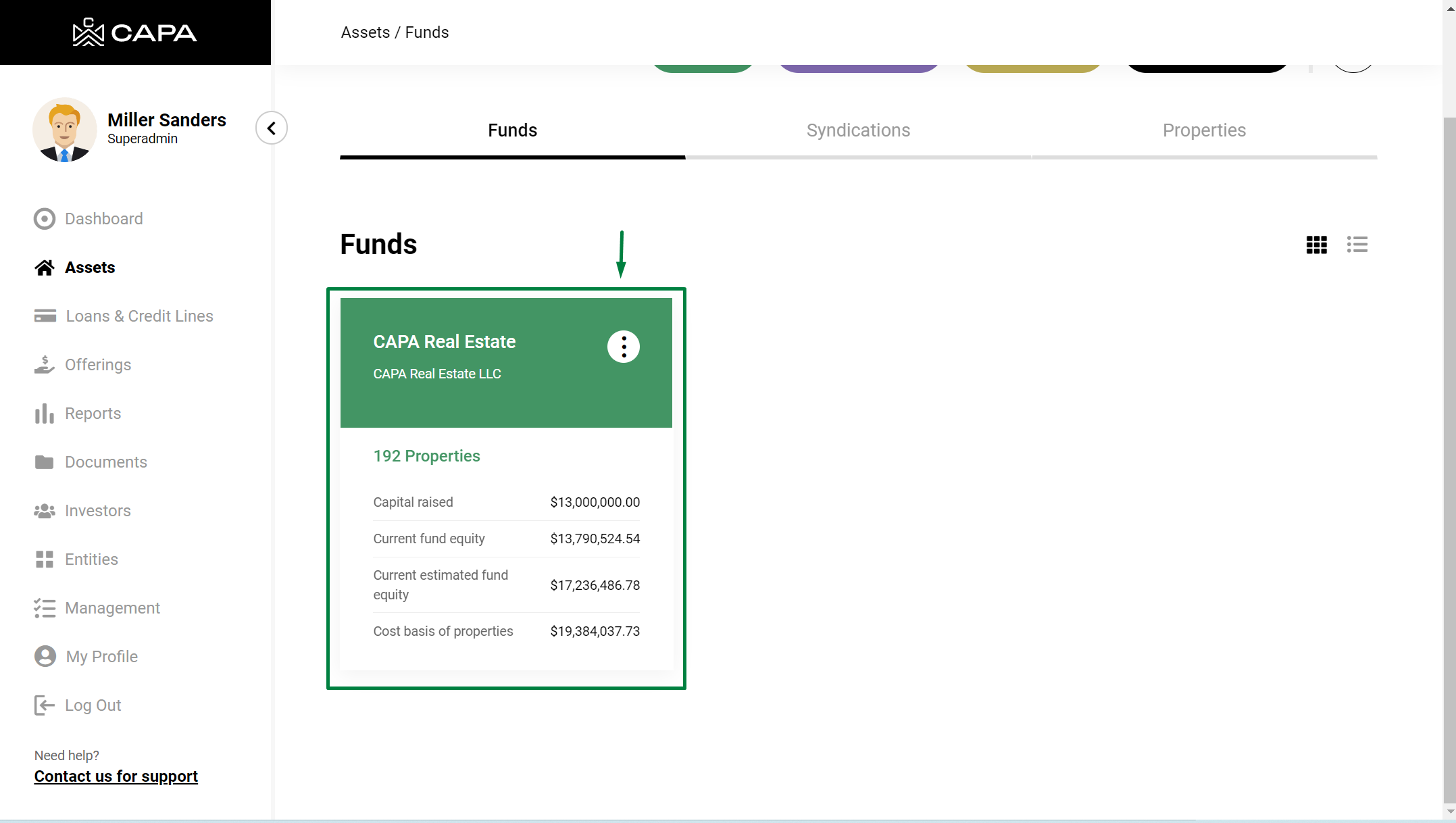Switch to the Syndications tab

(x=858, y=130)
